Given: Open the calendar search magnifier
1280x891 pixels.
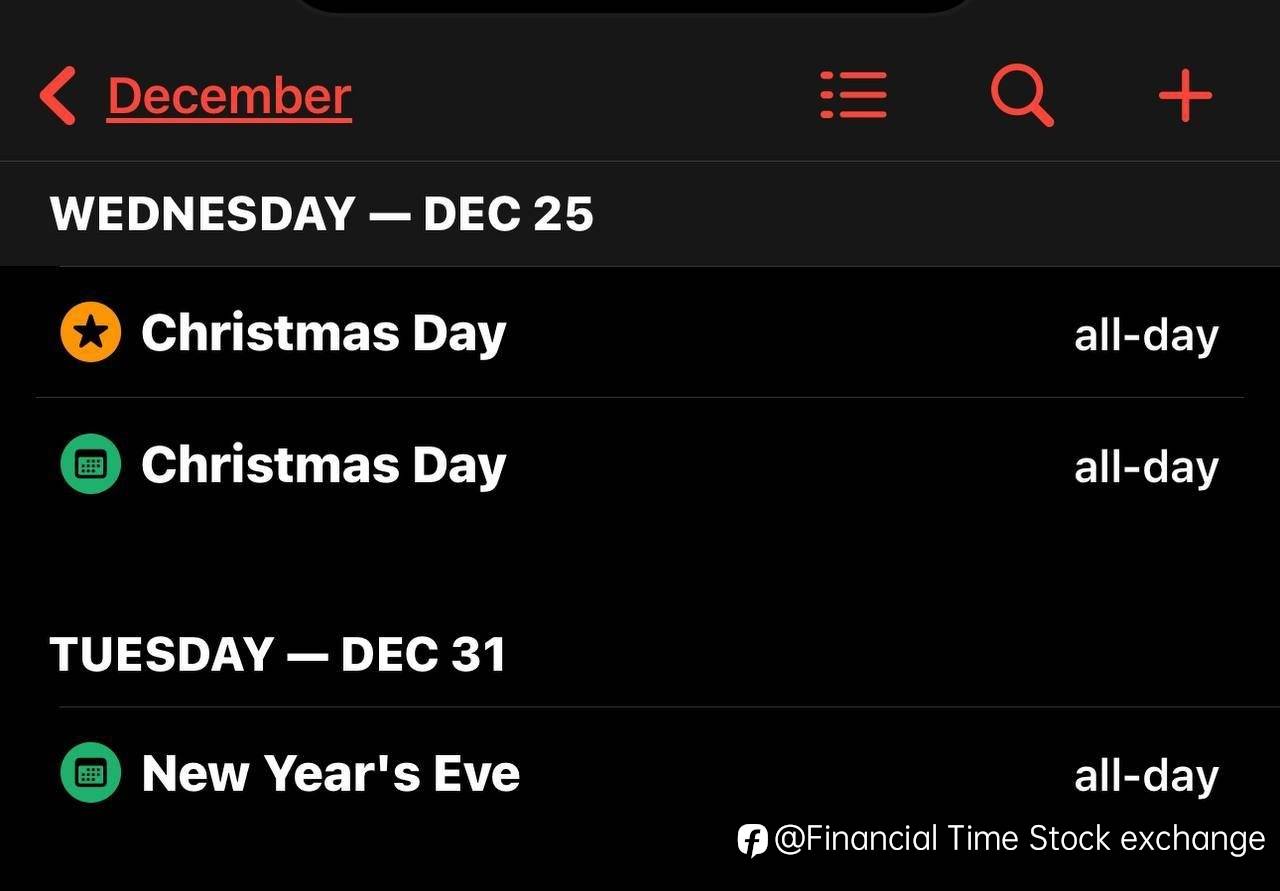Looking at the screenshot, I should click(1021, 96).
